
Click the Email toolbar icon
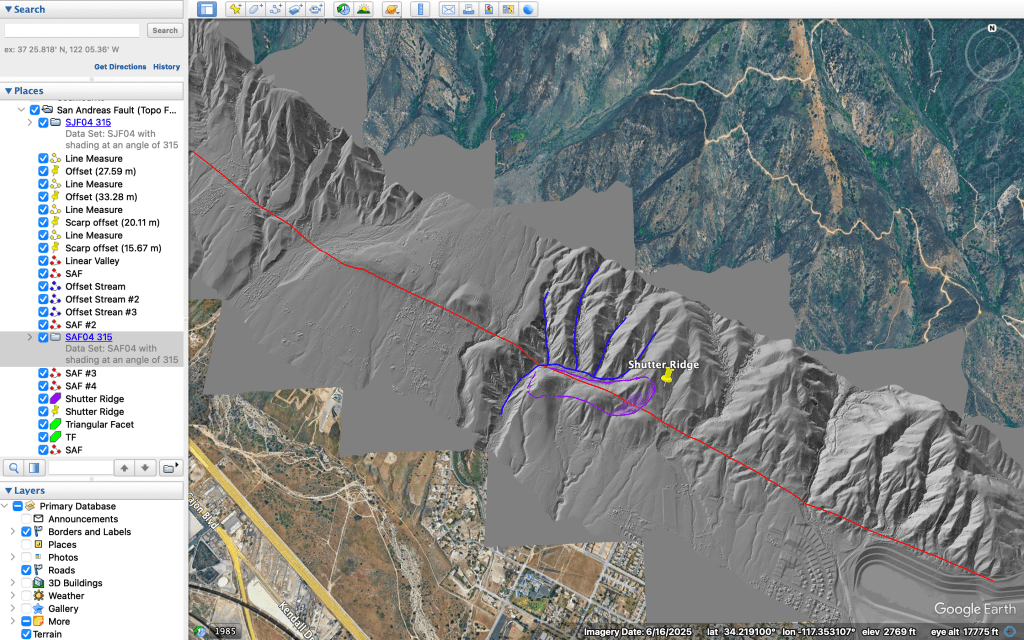tap(448, 9)
